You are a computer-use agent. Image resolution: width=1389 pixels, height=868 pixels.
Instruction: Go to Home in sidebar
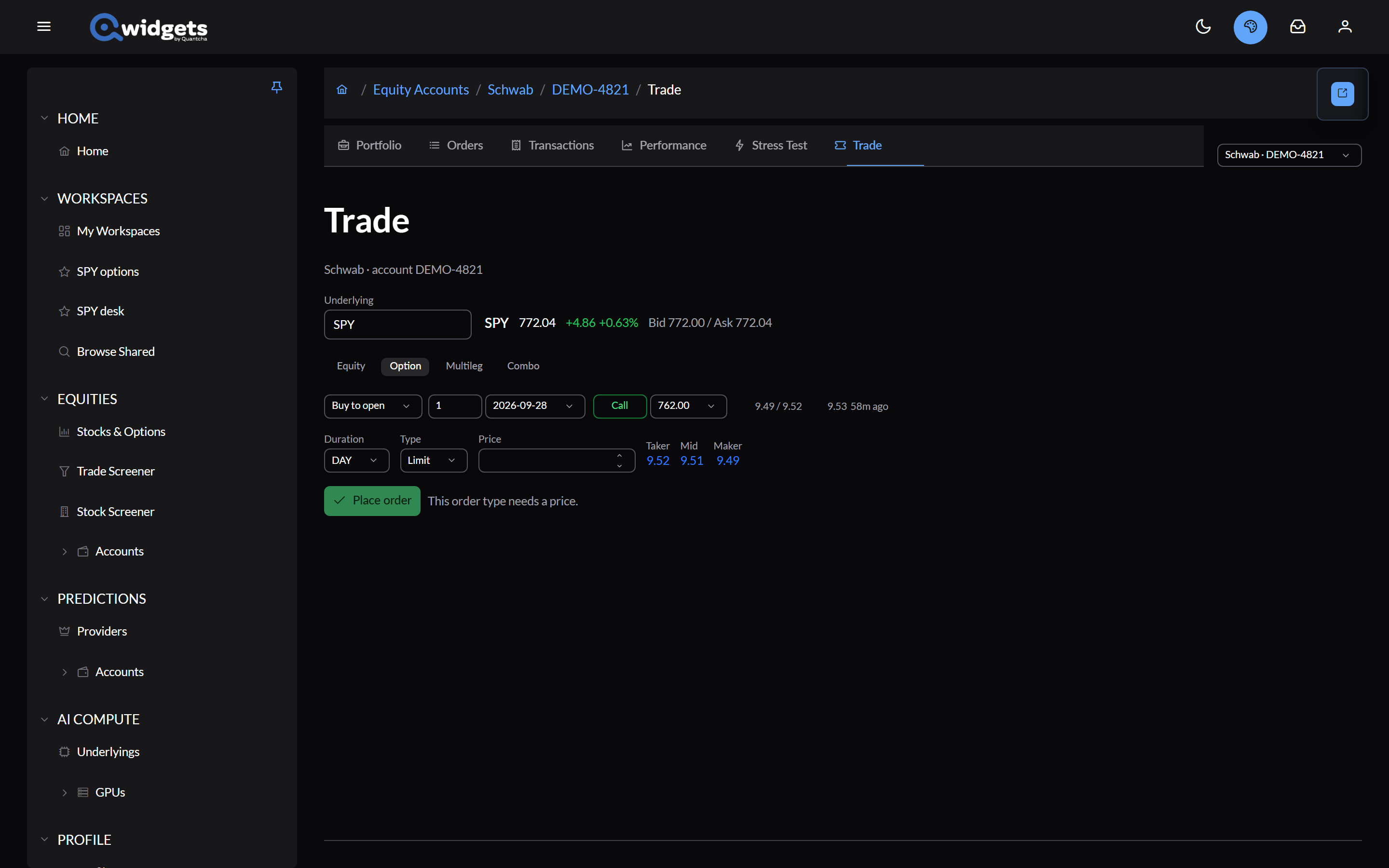click(93, 151)
